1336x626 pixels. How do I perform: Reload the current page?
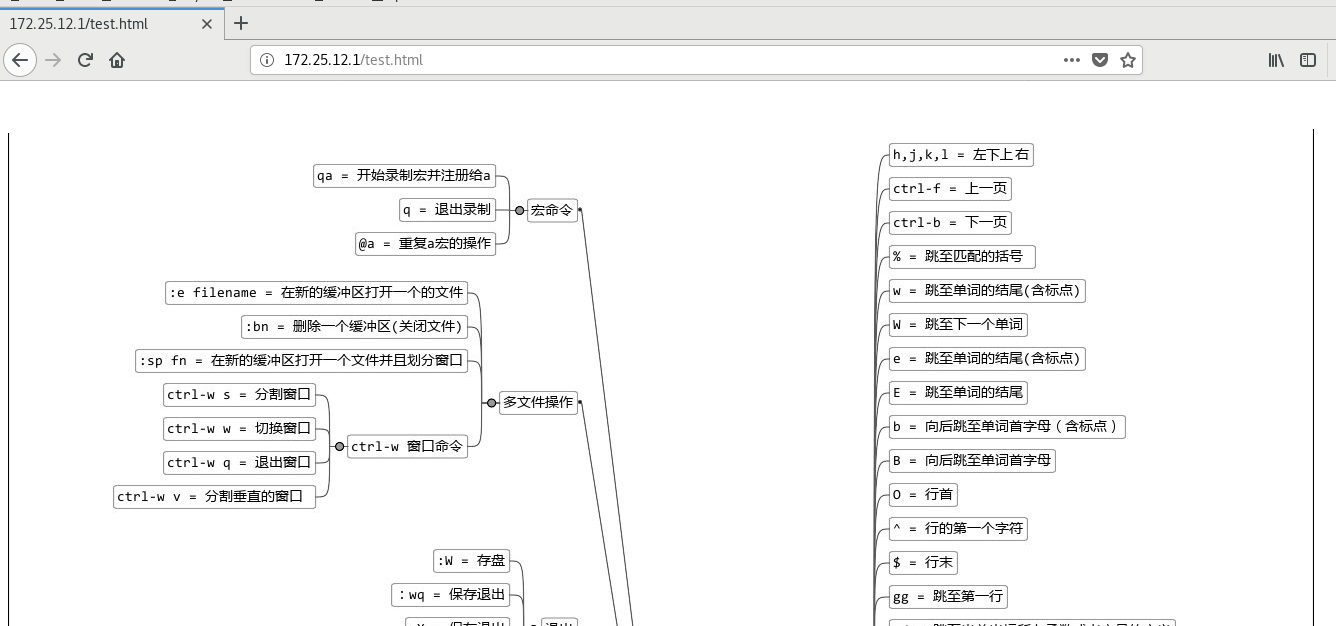[86, 60]
